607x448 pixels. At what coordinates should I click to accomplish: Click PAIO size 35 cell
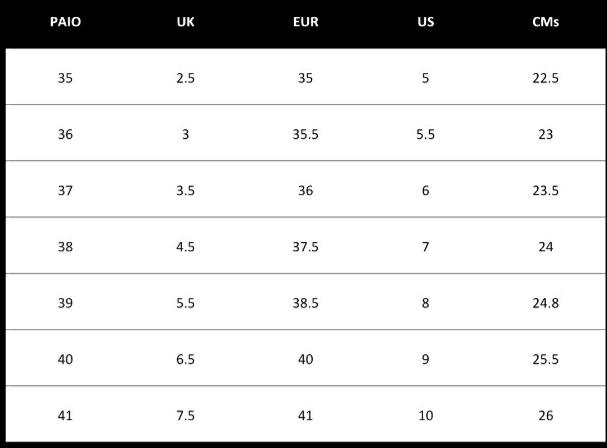65,78
